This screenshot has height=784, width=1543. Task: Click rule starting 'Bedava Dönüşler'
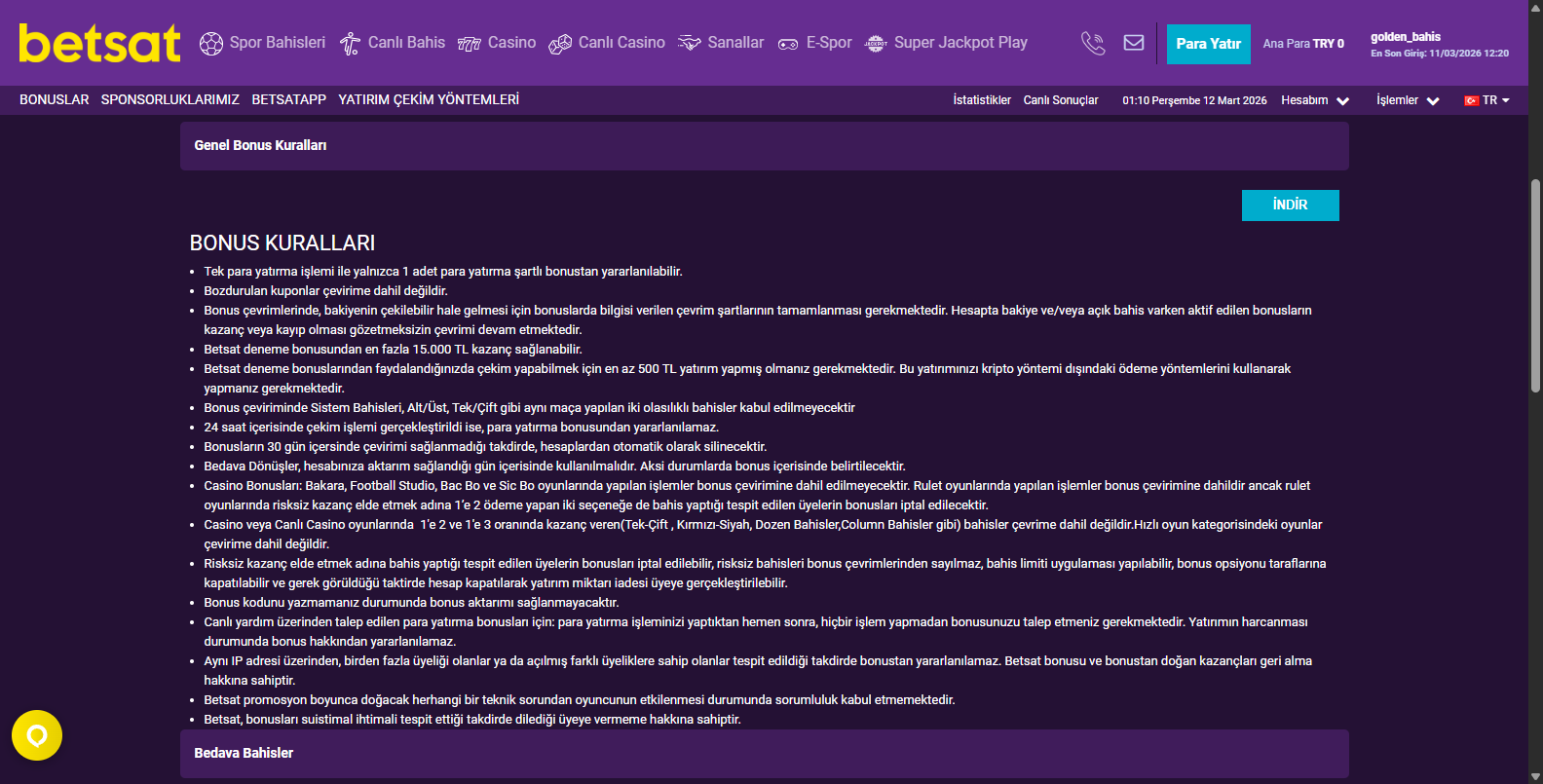coord(554,467)
